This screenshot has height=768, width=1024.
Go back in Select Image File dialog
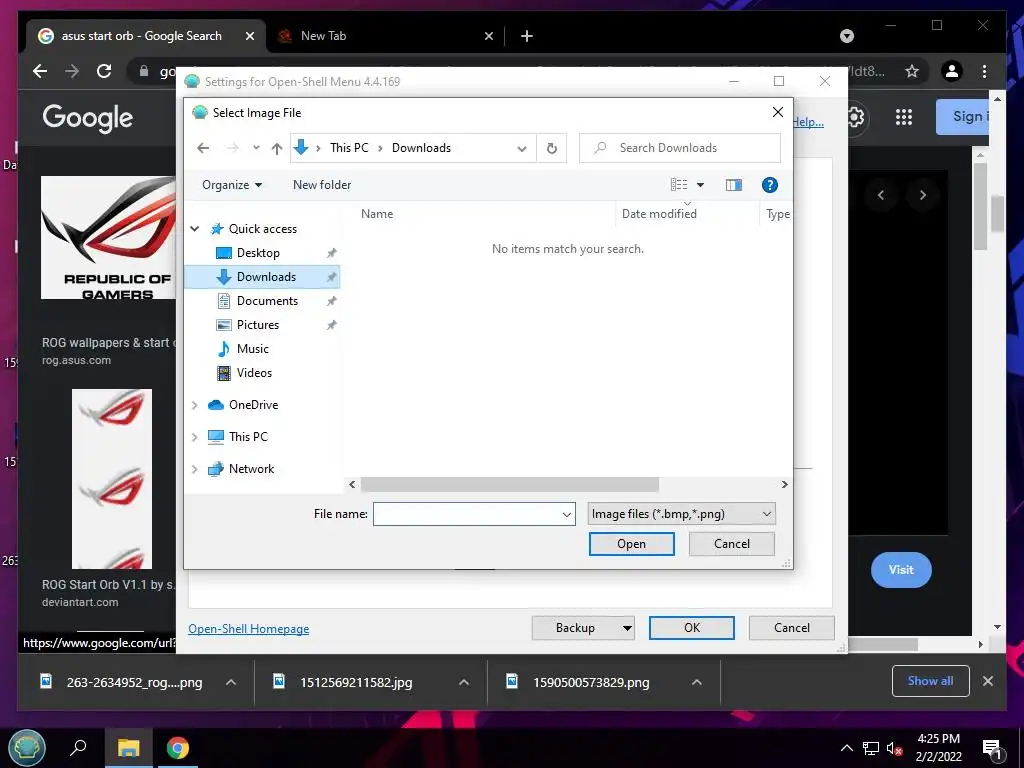(x=203, y=148)
